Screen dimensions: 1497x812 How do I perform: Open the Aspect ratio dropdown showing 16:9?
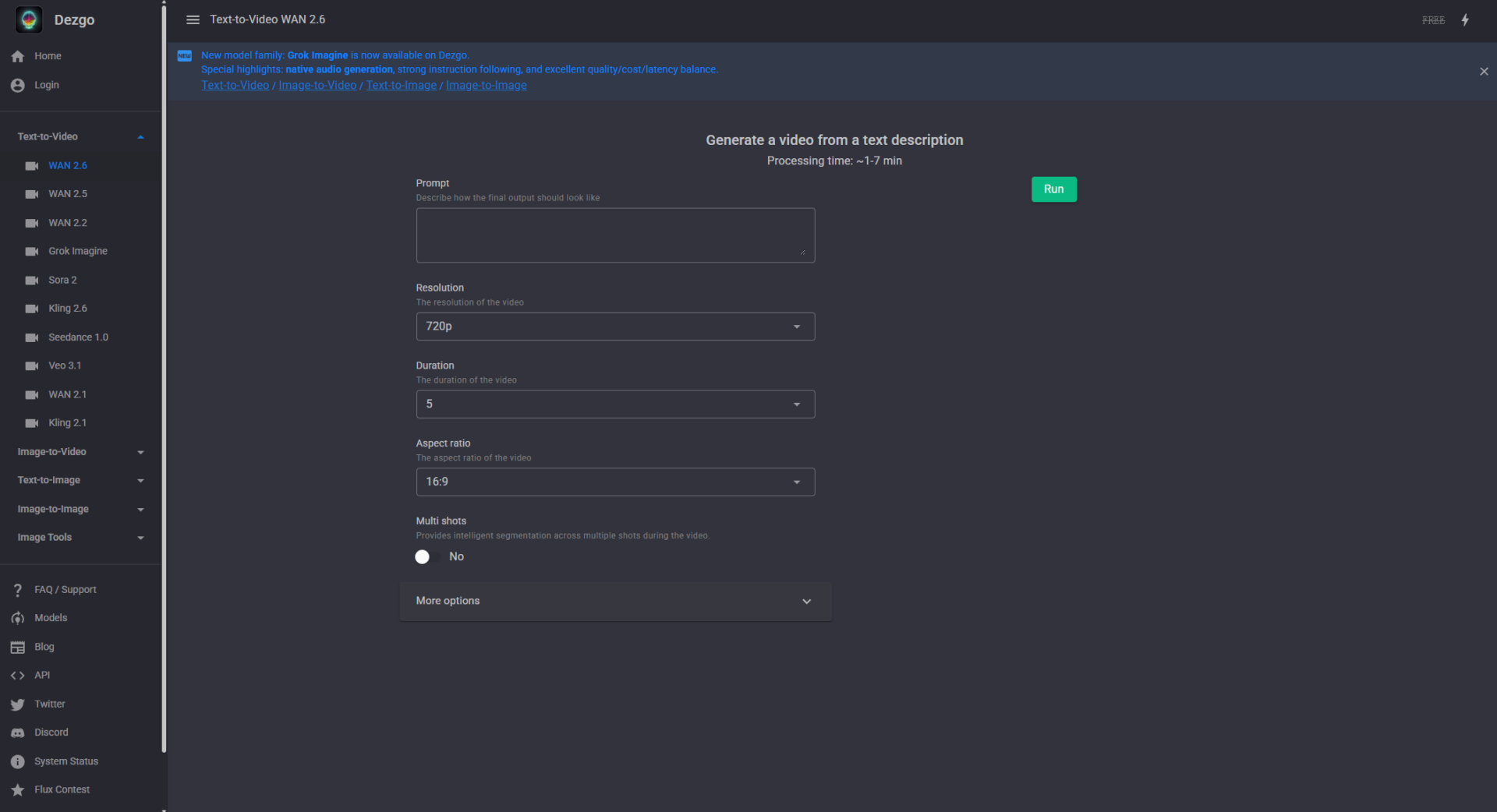614,482
